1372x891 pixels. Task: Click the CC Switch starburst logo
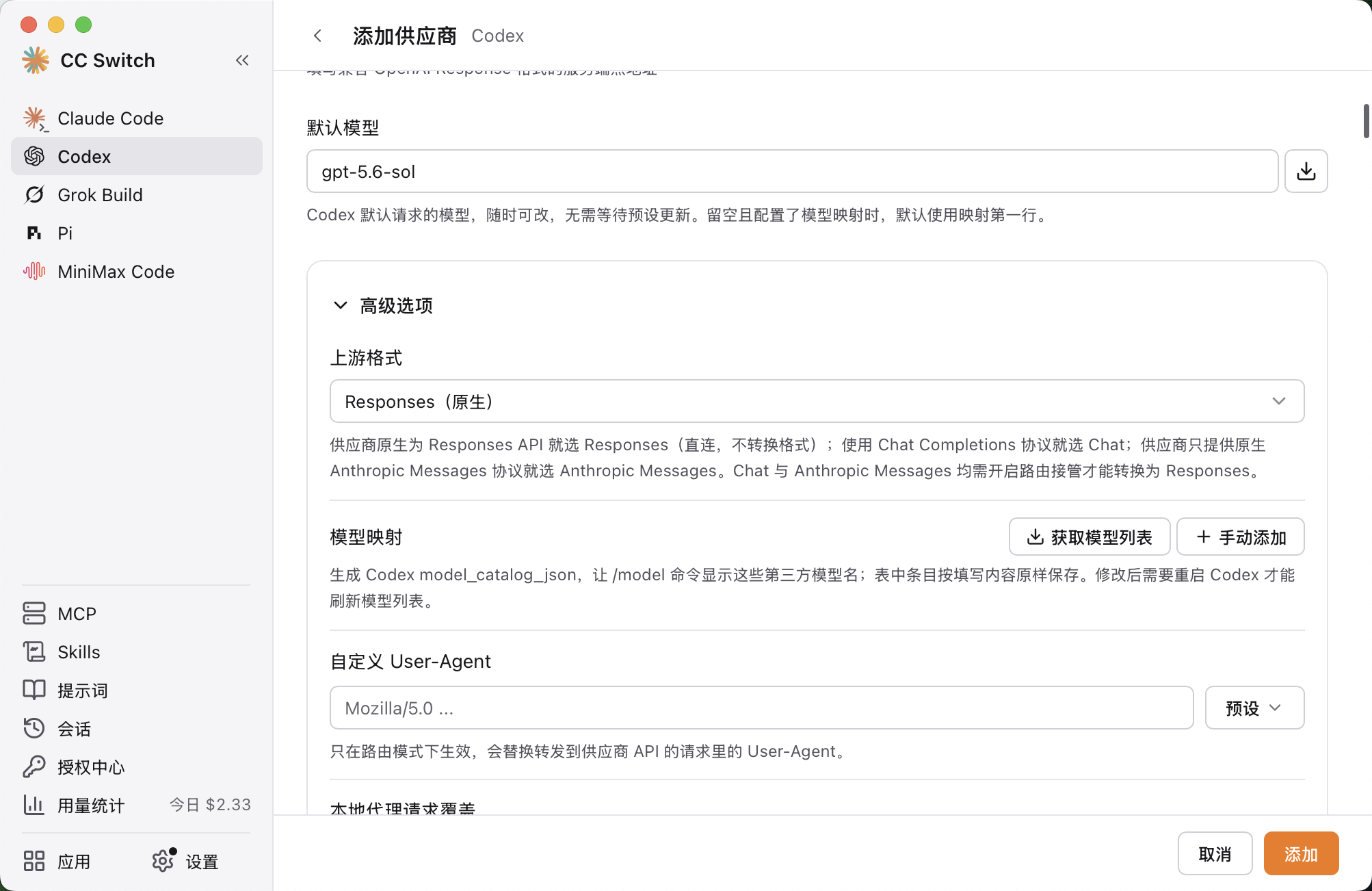point(36,60)
